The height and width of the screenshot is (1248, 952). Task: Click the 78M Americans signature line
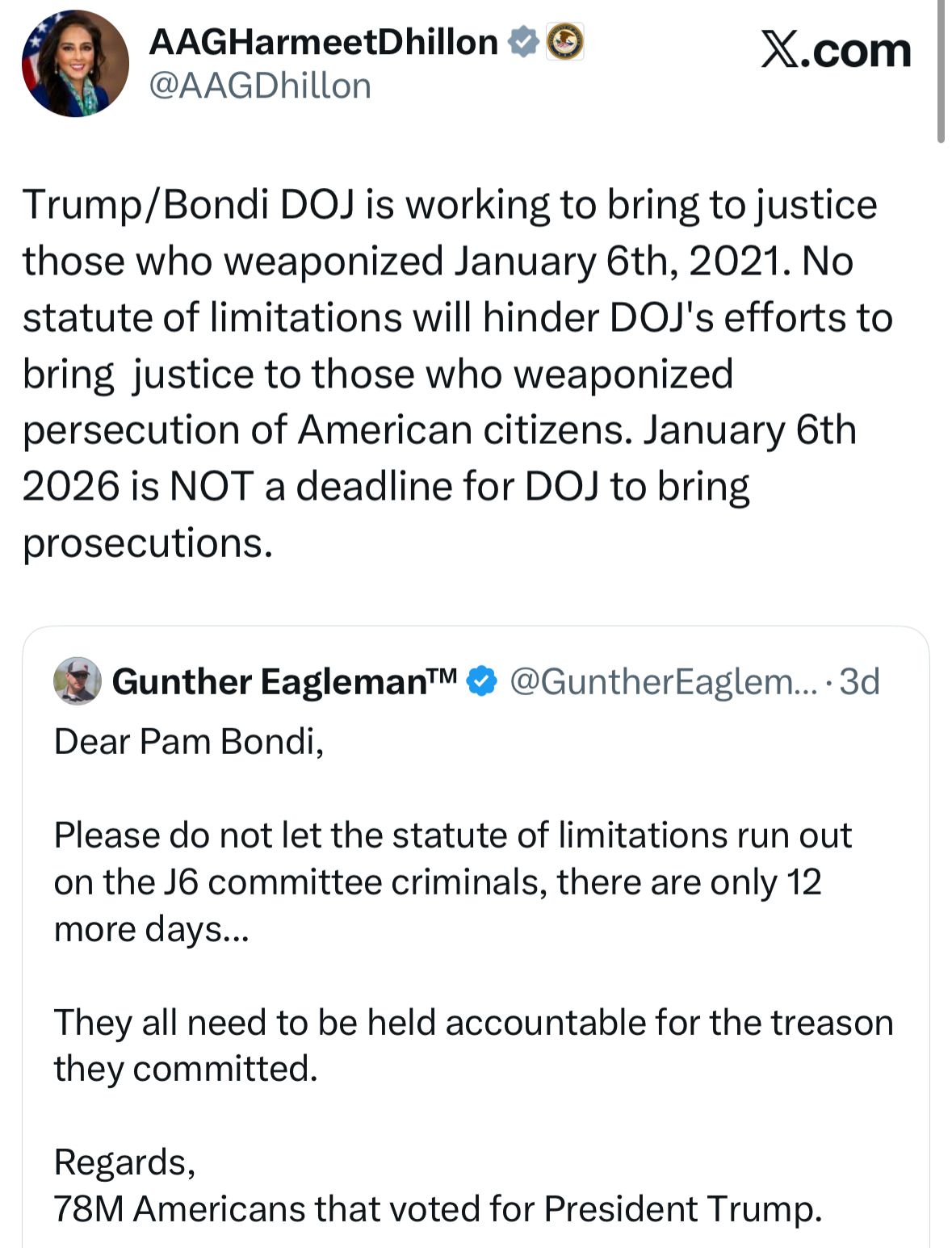[x=438, y=1208]
